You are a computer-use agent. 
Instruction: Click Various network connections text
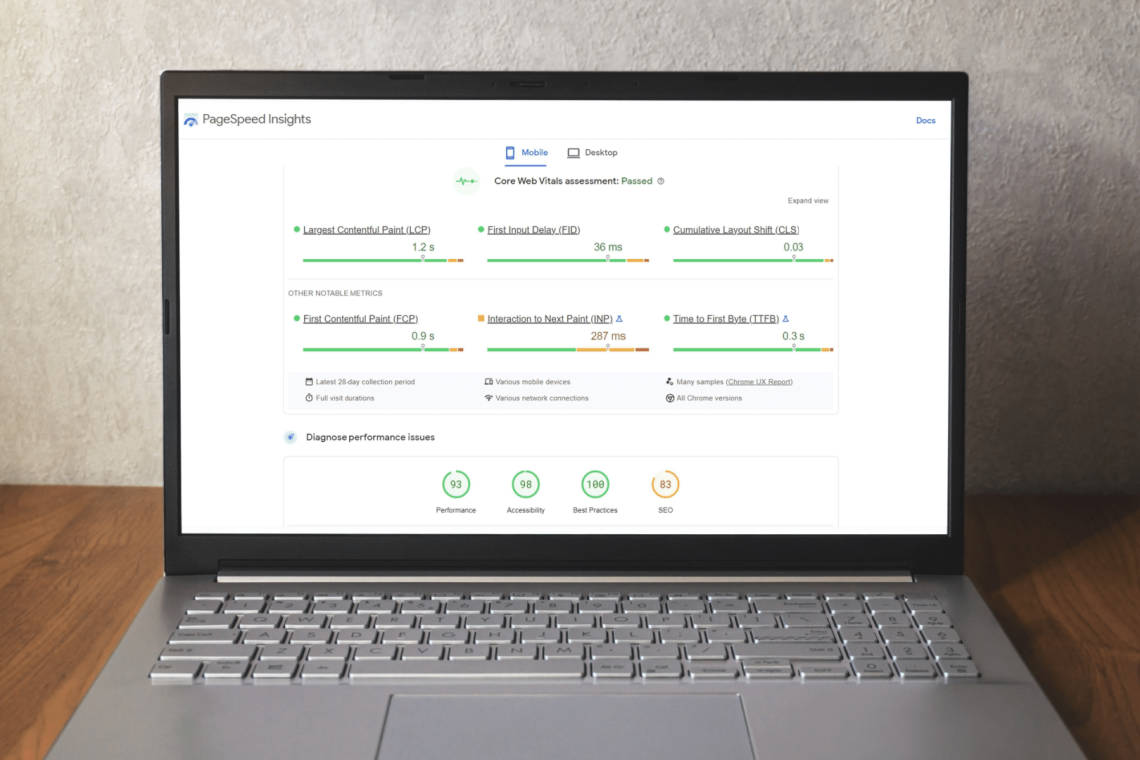542,398
